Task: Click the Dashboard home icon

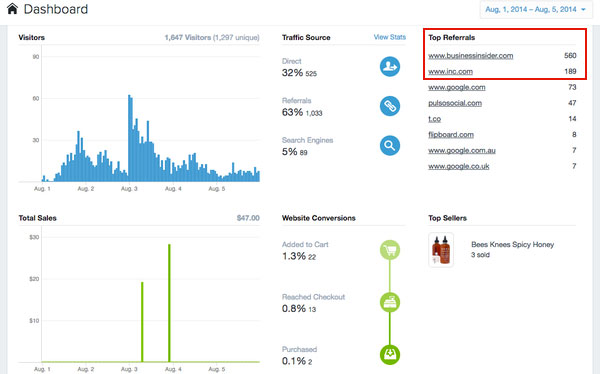Action: (x=12, y=8)
